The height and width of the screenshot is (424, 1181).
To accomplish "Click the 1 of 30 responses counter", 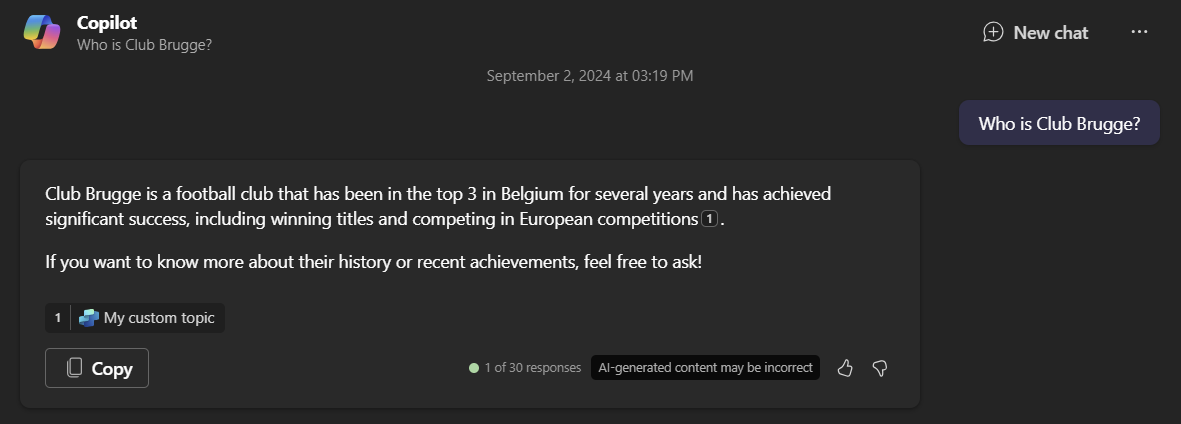I will pos(532,368).
